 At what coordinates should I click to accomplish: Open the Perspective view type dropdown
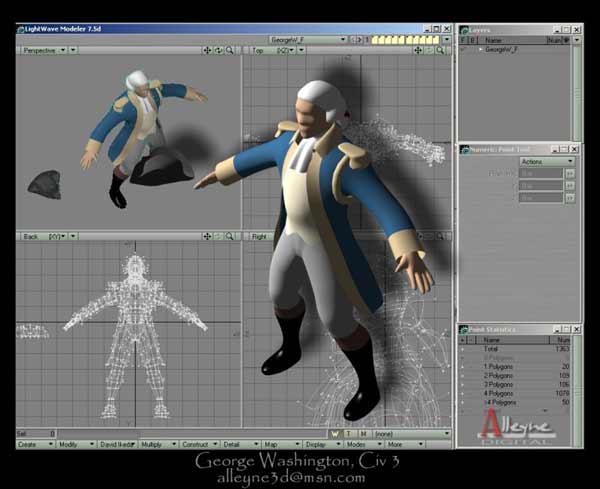44,50
